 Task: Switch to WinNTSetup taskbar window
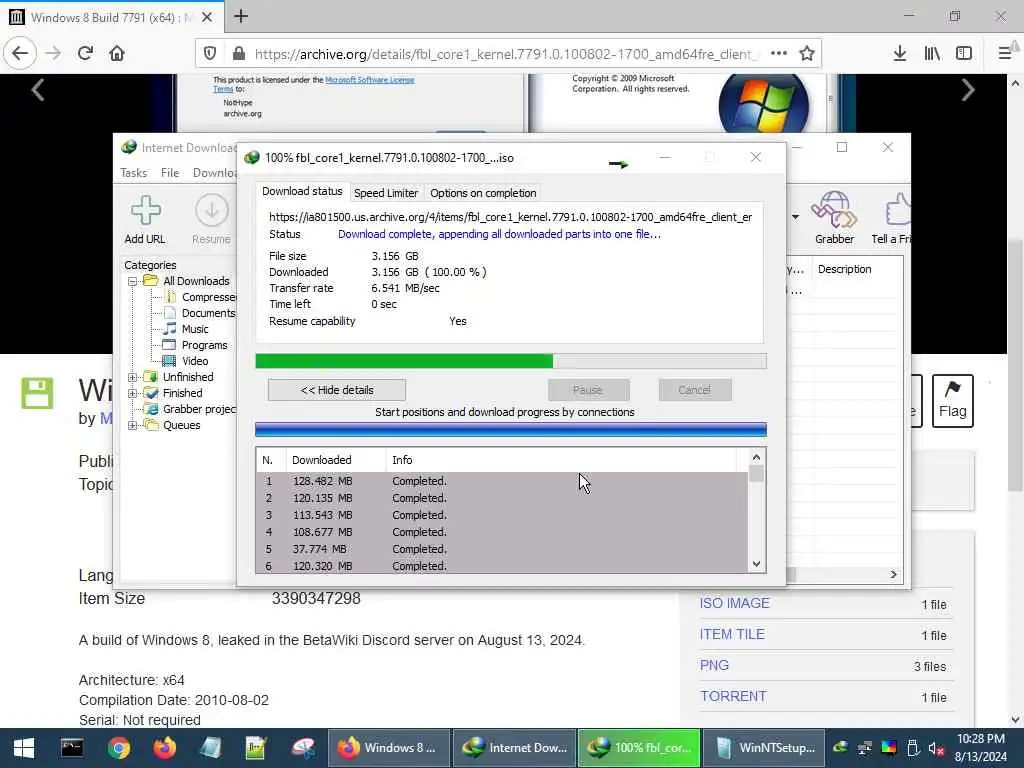pyautogui.click(x=765, y=748)
